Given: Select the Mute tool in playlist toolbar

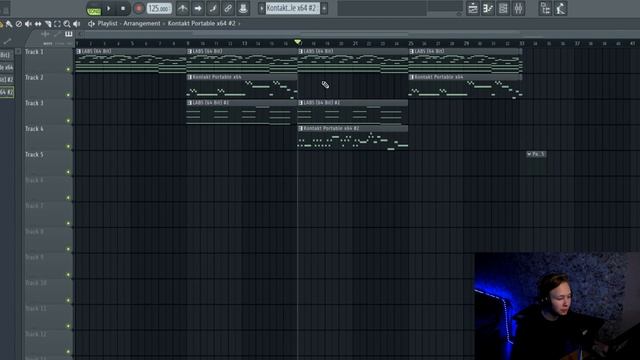Looking at the screenshot, I should [28, 24].
